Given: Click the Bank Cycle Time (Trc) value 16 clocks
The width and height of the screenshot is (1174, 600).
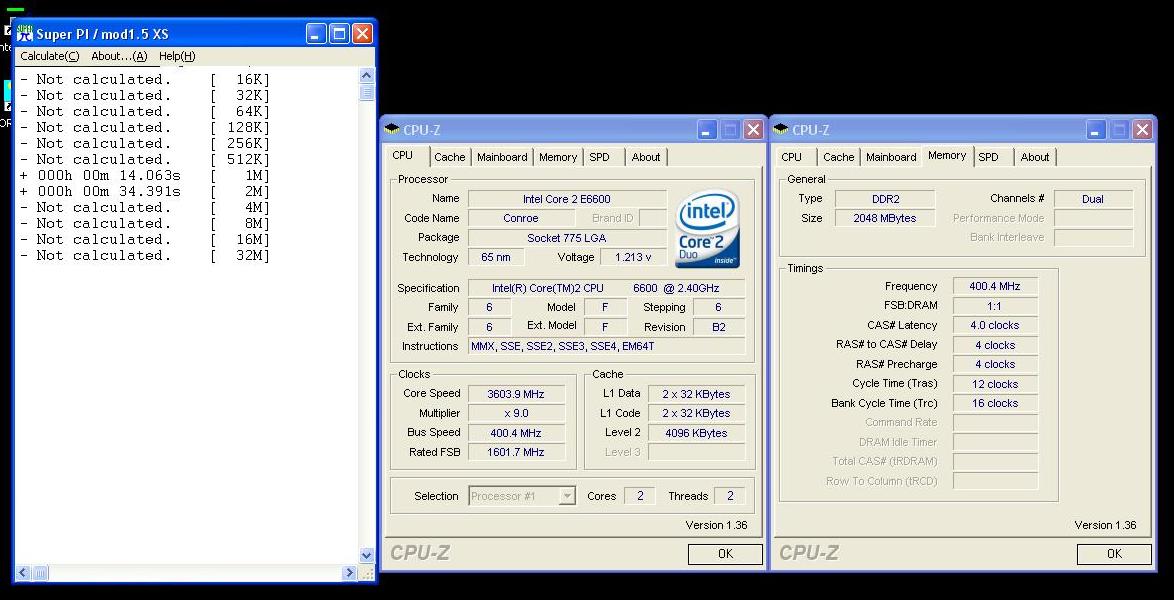Looking at the screenshot, I should tap(995, 404).
